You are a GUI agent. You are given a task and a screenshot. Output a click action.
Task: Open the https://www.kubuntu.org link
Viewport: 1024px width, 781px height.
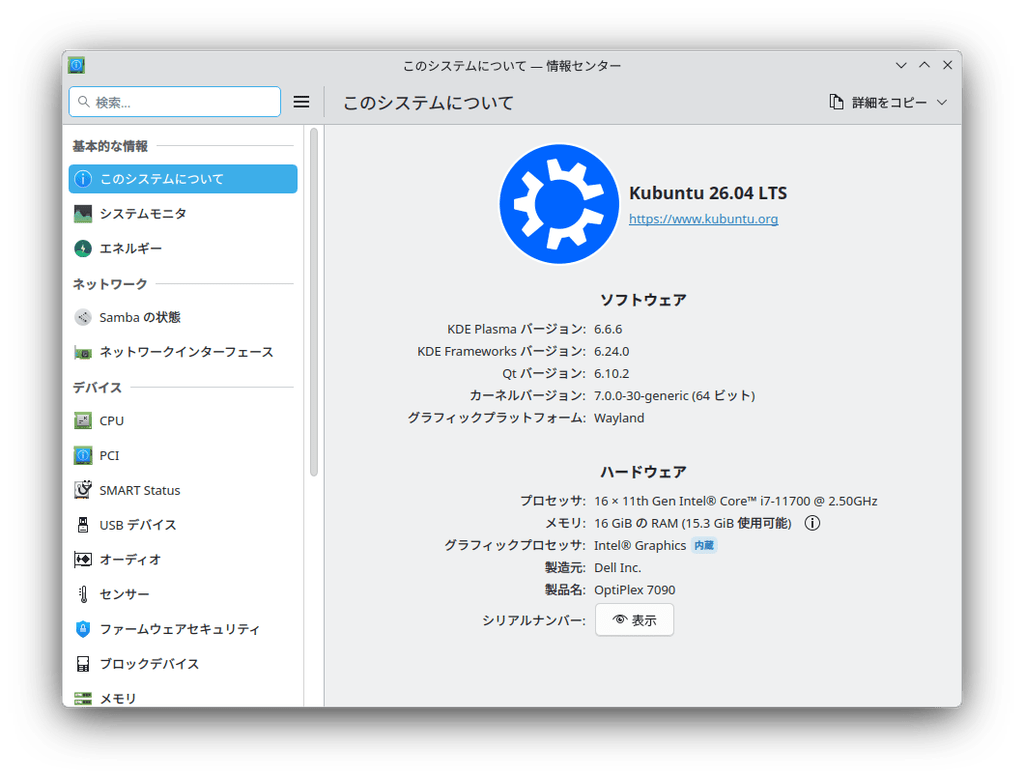[703, 219]
